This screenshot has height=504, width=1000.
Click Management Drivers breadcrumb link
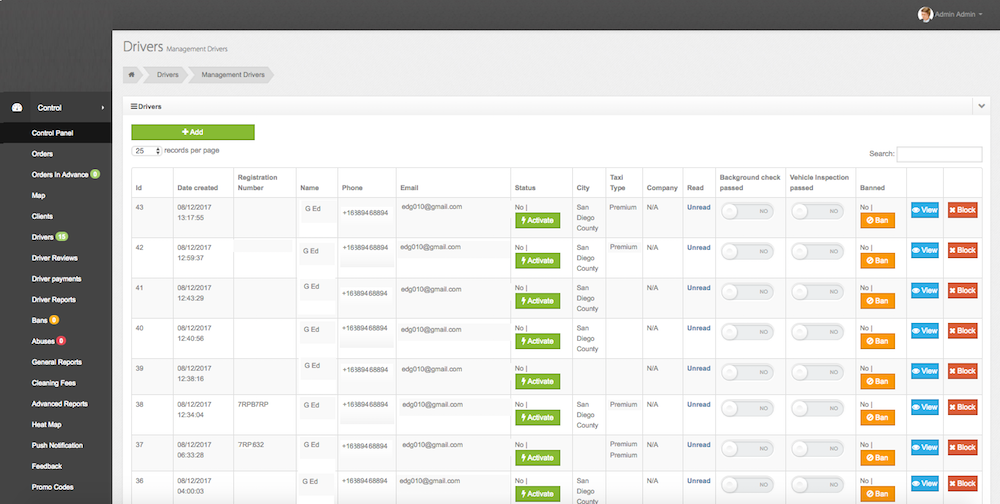click(x=233, y=75)
